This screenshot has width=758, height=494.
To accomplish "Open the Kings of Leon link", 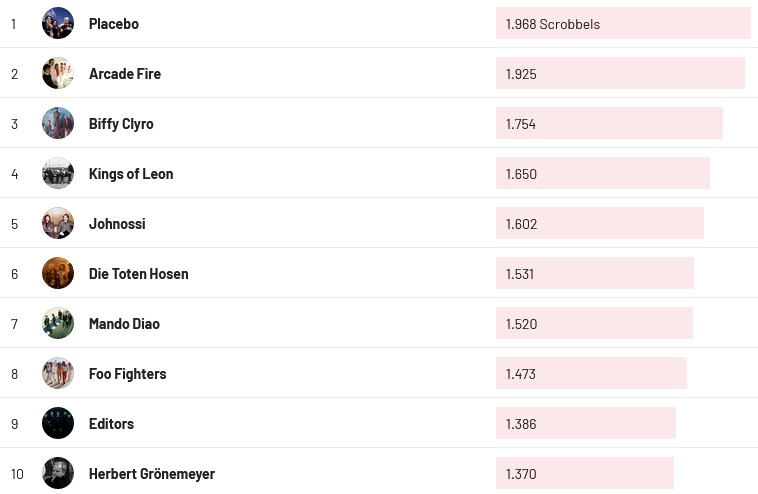I will coord(131,173).
